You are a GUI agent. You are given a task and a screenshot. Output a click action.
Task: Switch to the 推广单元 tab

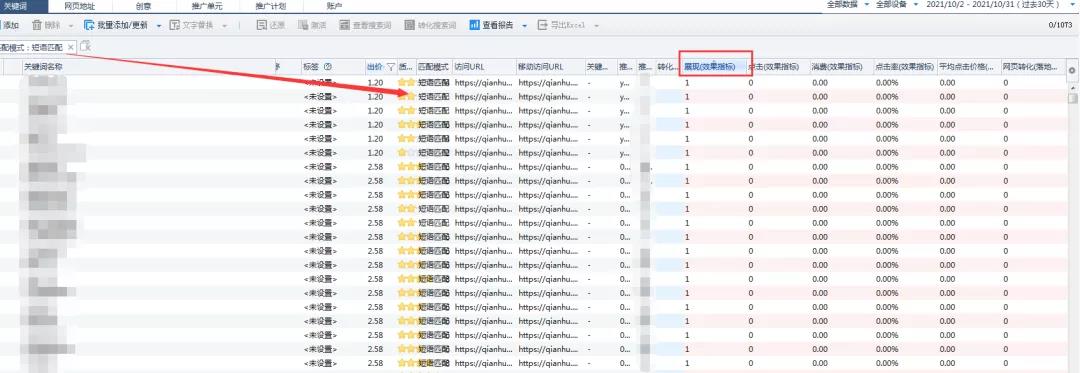point(207,6)
